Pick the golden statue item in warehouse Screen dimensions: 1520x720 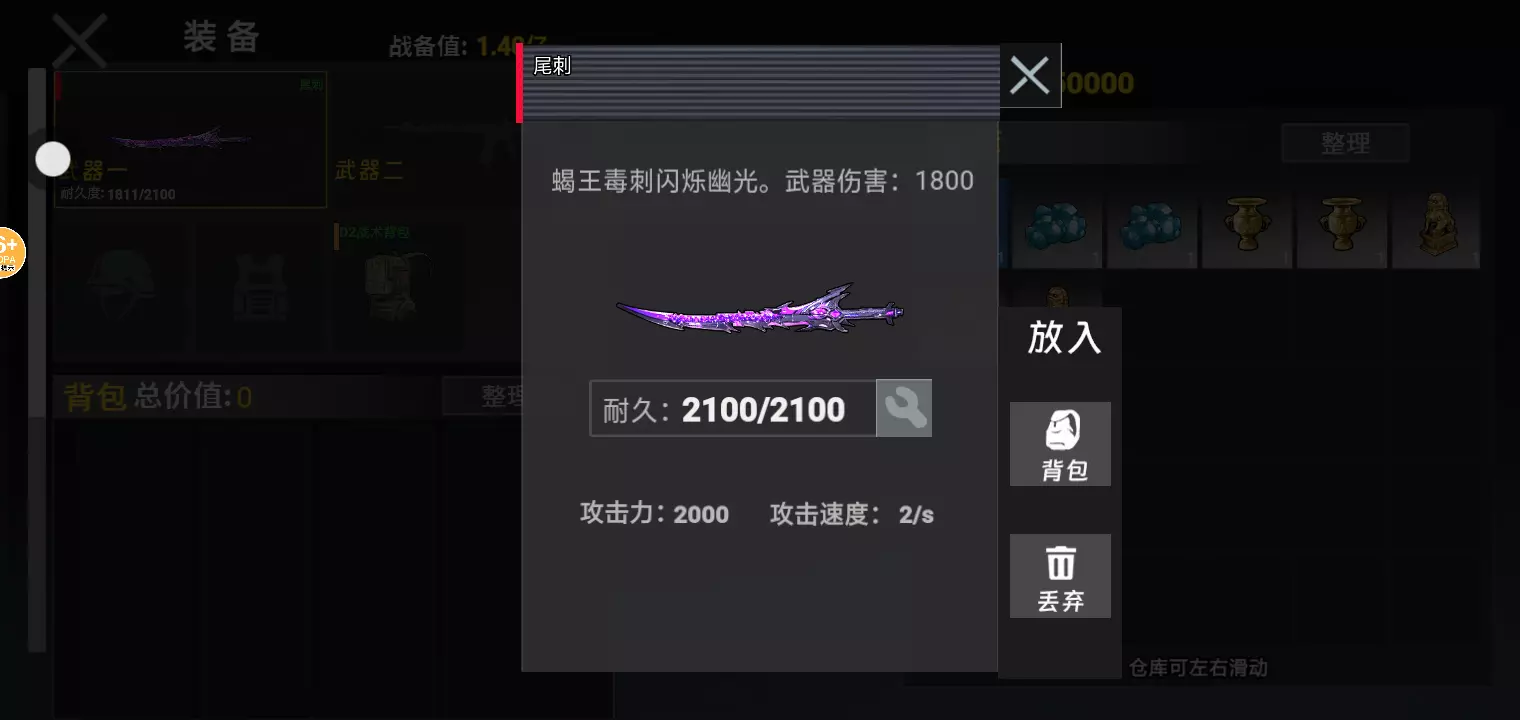[1436, 227]
